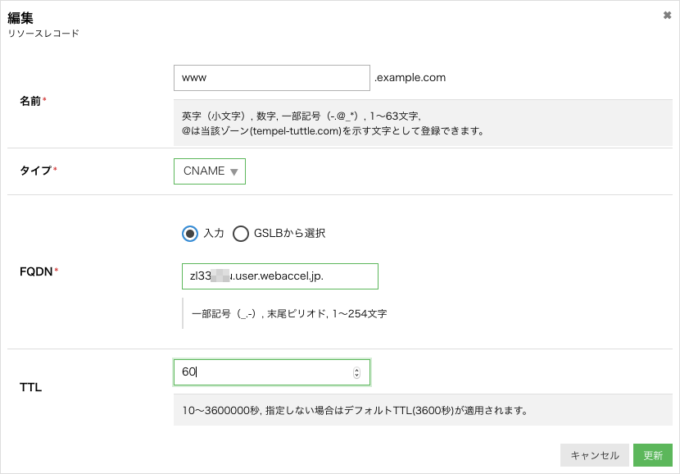The image size is (680, 474).
Task: Focus the TTL input showing 60
Action: point(262,372)
